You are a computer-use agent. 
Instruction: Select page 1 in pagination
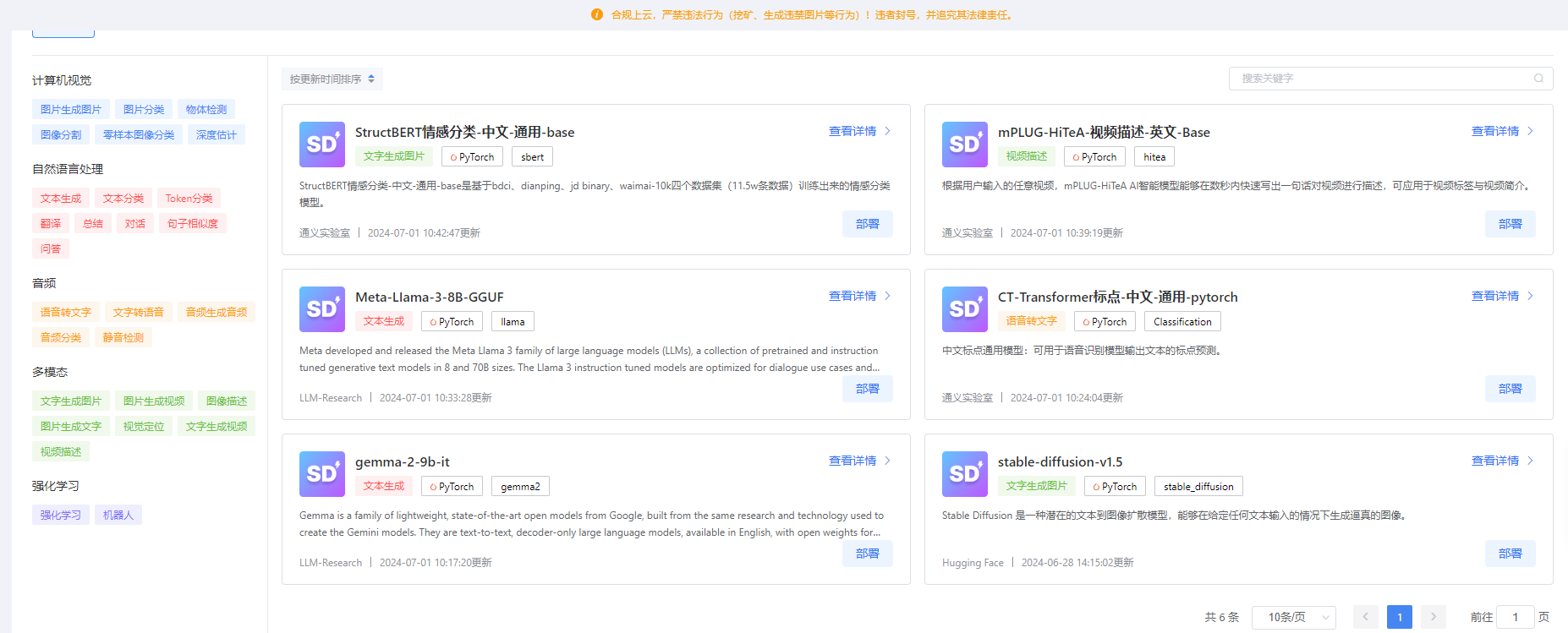[1400, 617]
